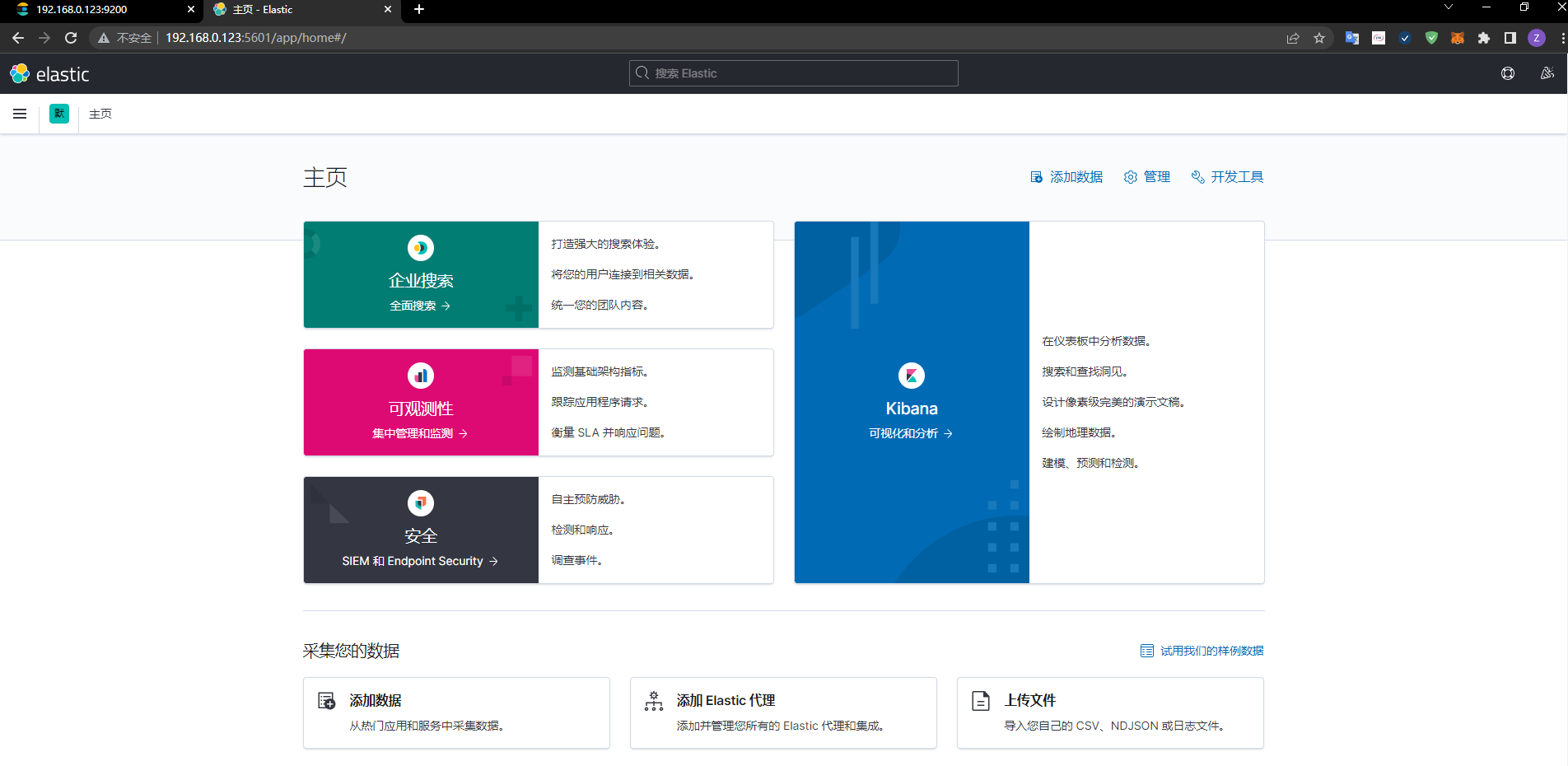This screenshot has width=1568, height=766.
Task: Click the 主页 breadcrumb
Action: tap(100, 114)
